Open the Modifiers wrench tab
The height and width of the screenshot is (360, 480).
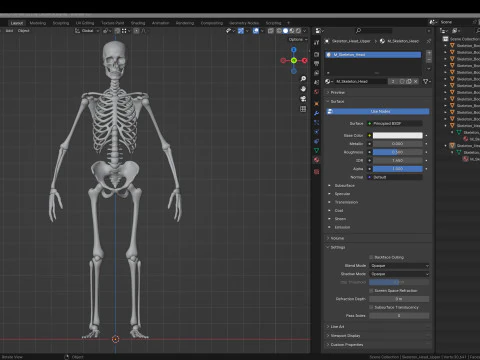click(x=316, y=113)
